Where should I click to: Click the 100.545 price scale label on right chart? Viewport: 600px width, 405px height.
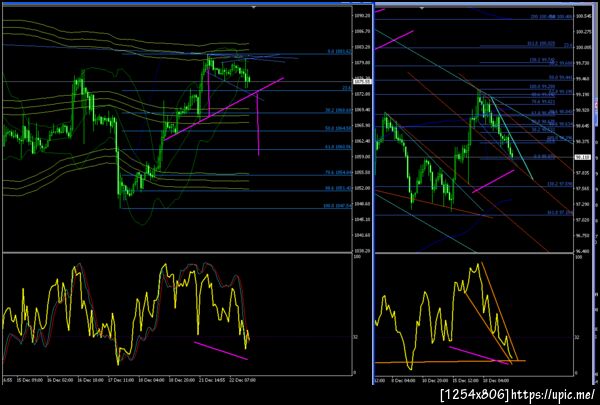[x=583, y=16]
